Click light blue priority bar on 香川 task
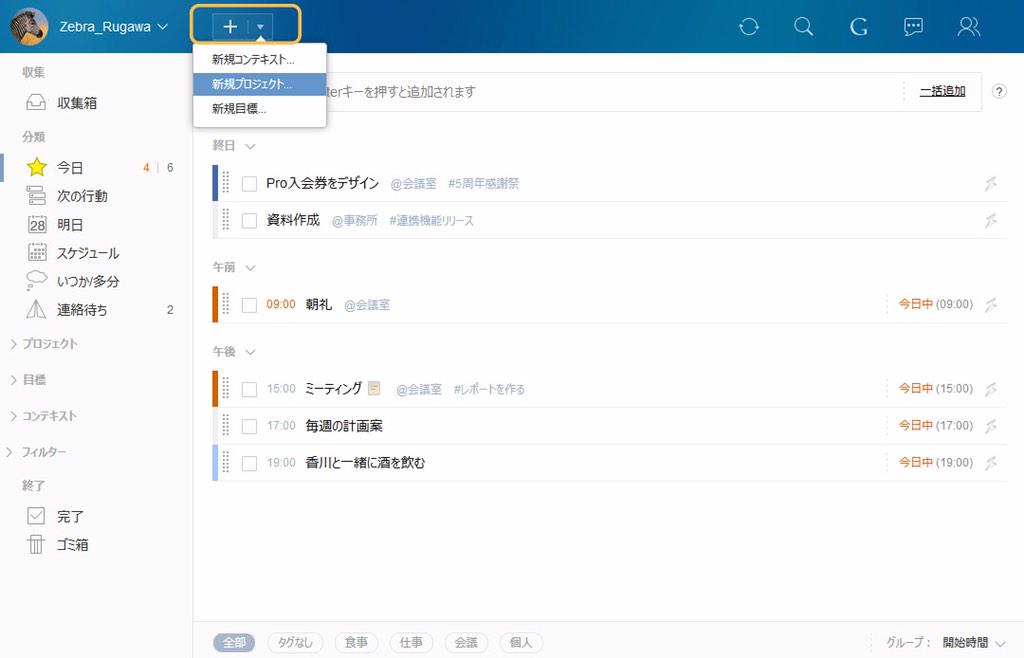 point(215,463)
